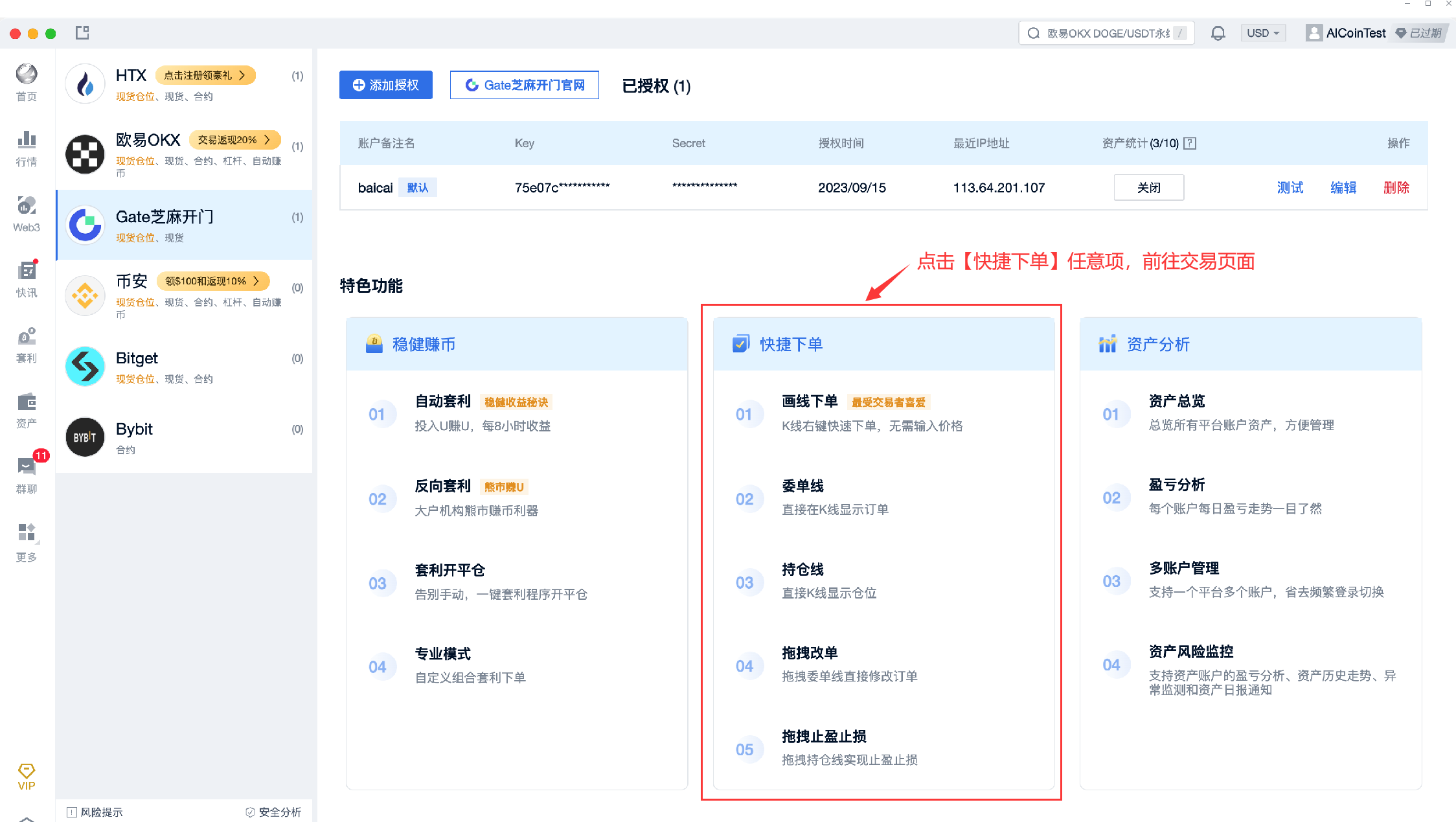Open the 资产风险监控 analysis item
Image resolution: width=1456 pixels, height=822 pixels.
[x=1250, y=670]
